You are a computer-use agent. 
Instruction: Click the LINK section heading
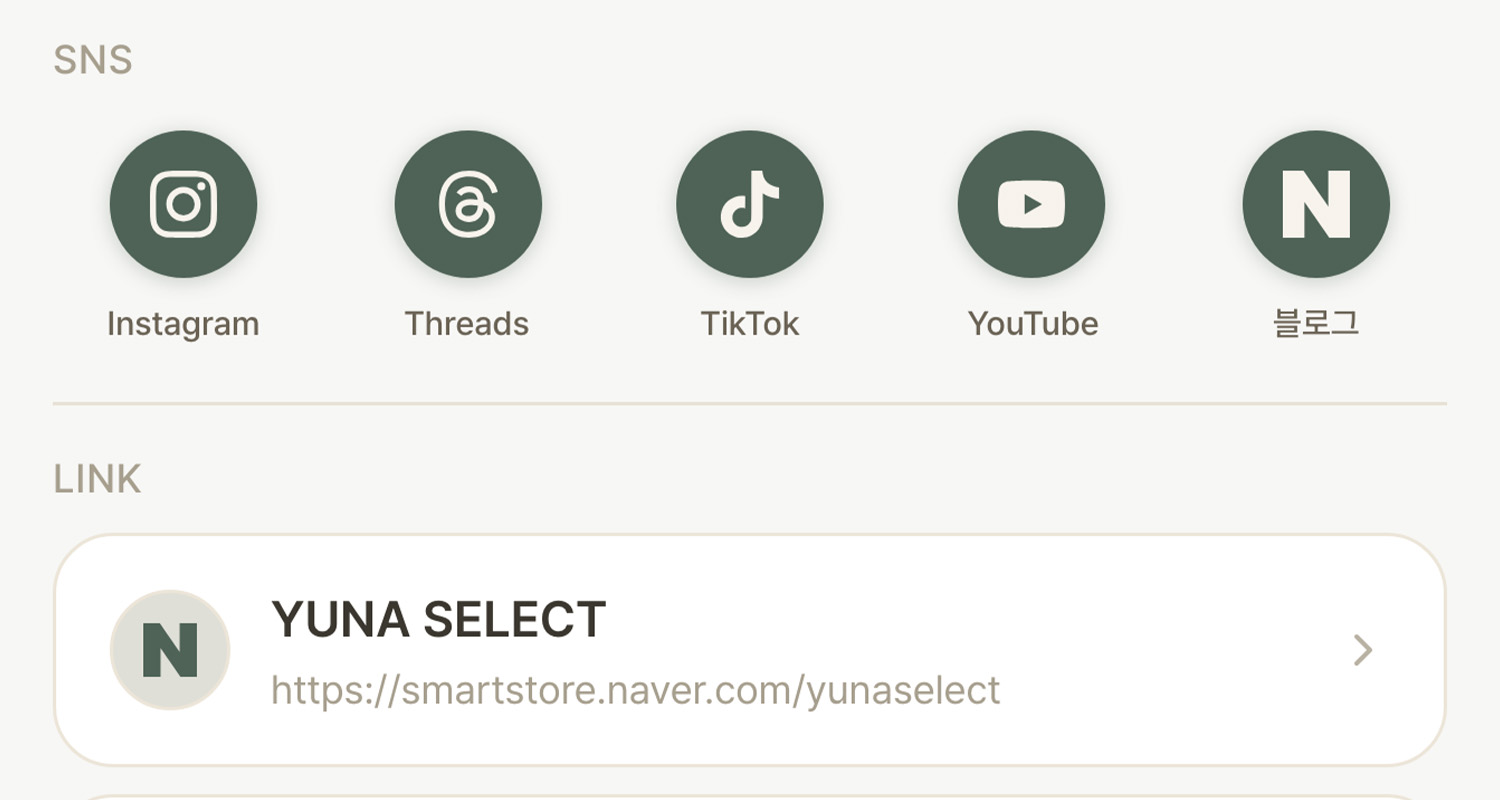[97, 479]
